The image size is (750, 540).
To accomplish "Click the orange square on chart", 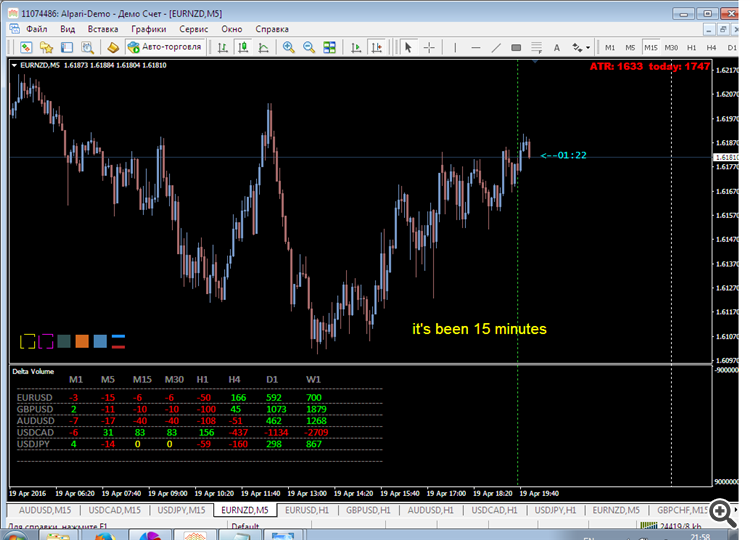I will click(x=82, y=341).
